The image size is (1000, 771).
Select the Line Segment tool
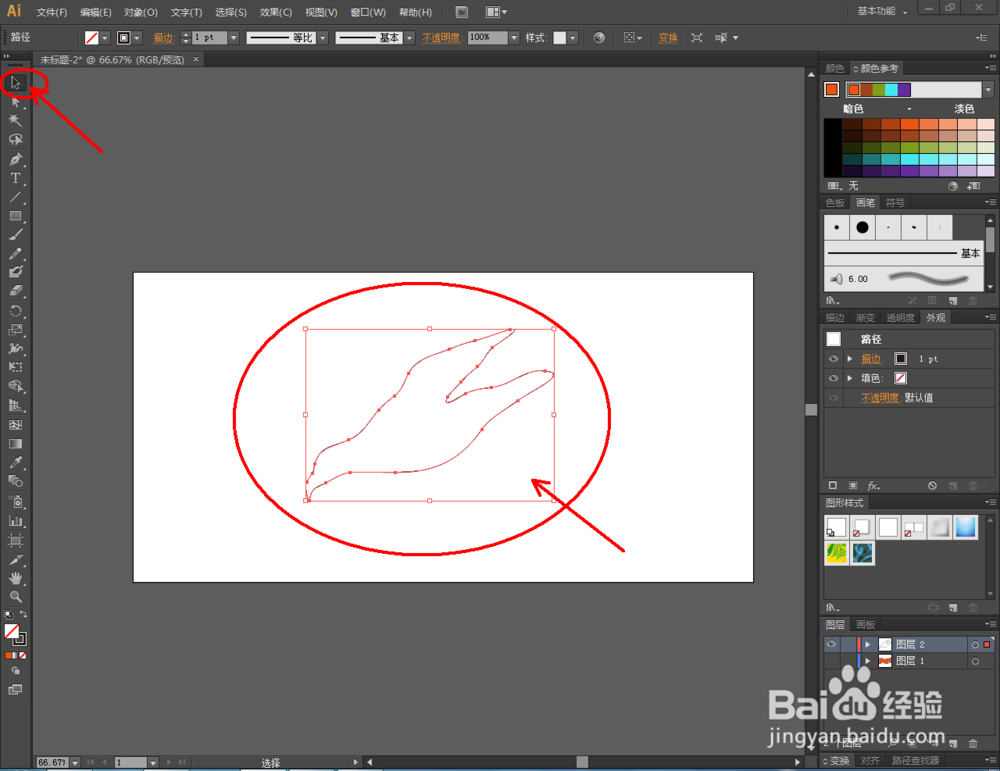point(15,198)
